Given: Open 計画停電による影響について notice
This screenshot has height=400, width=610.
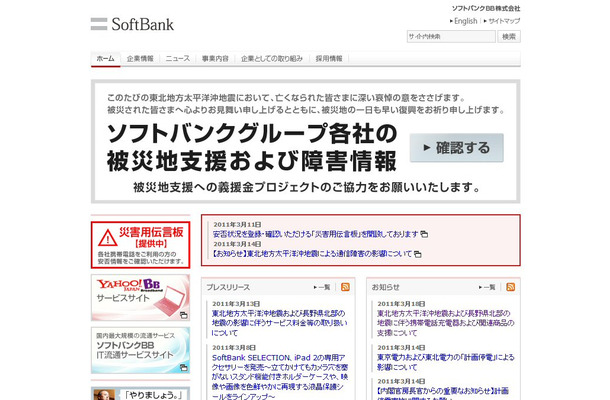Looking at the screenshot, I should tap(445, 362).
